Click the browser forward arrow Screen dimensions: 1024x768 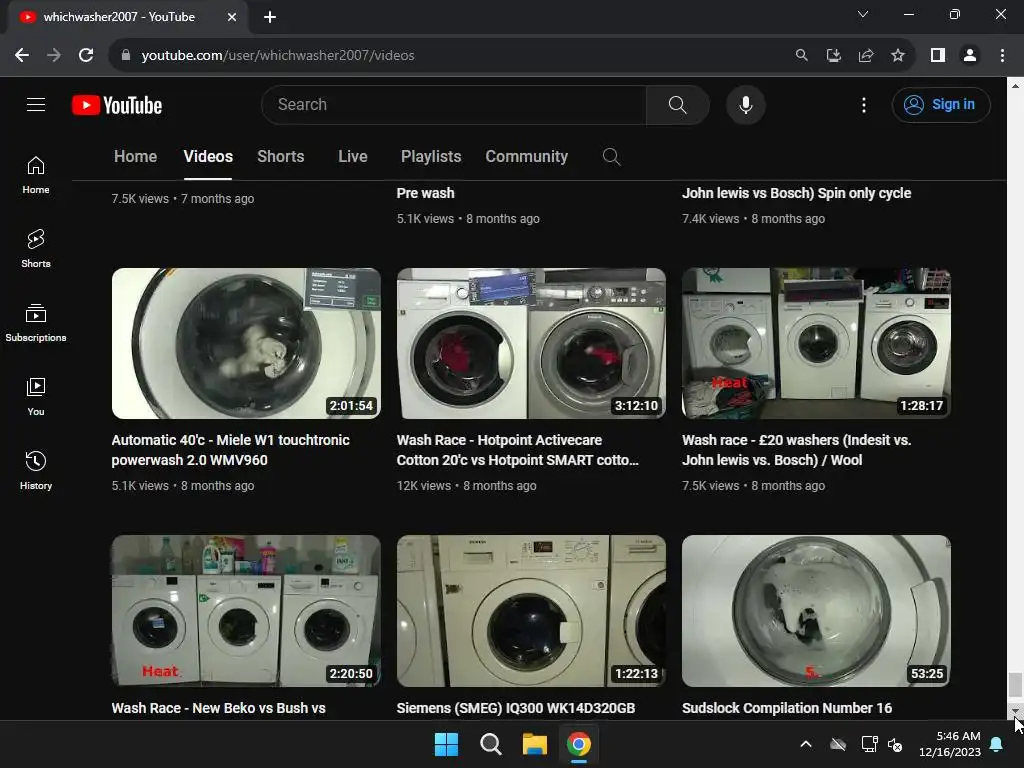54,56
